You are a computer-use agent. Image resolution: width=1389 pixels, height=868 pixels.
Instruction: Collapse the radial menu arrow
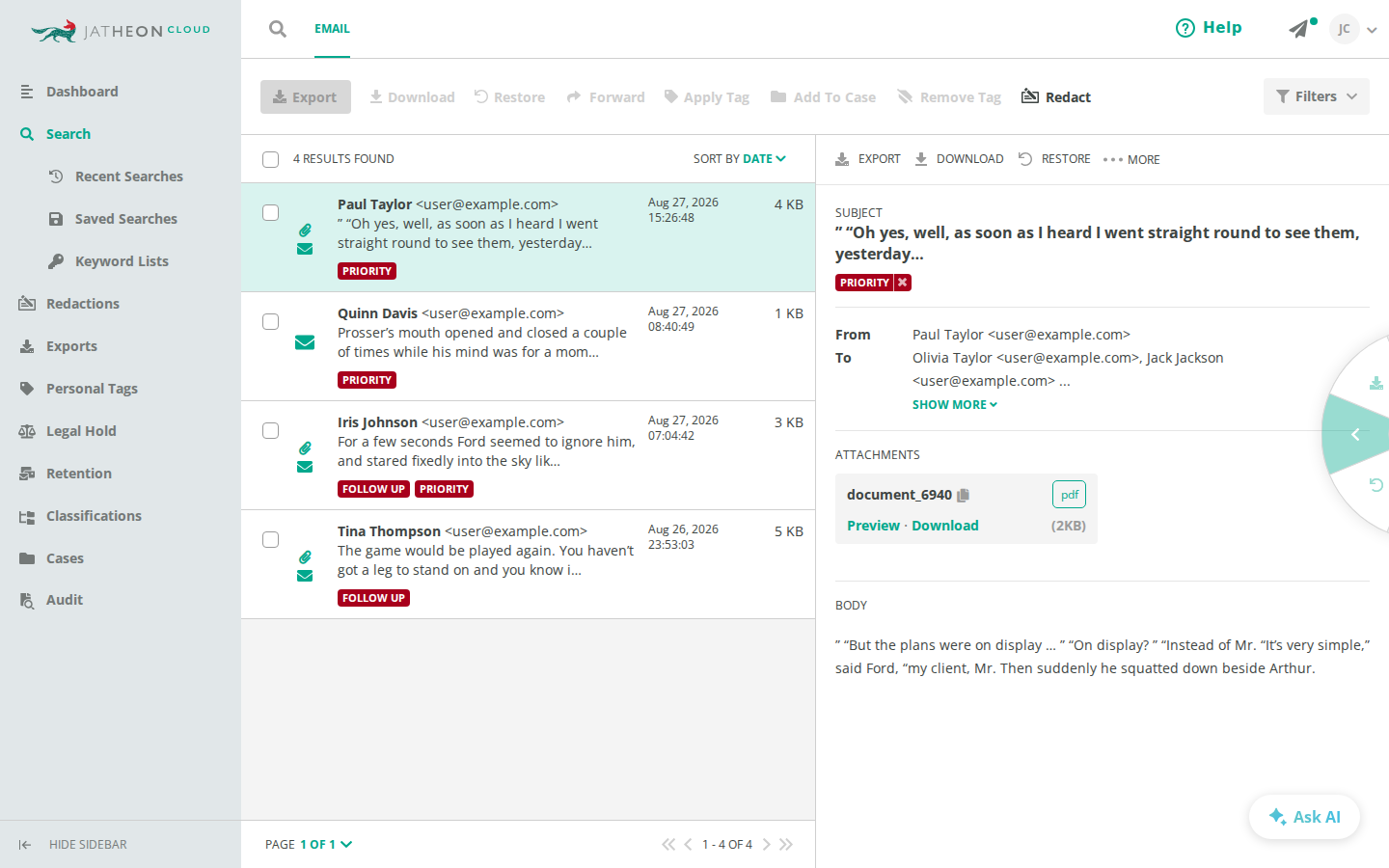coord(1355,435)
